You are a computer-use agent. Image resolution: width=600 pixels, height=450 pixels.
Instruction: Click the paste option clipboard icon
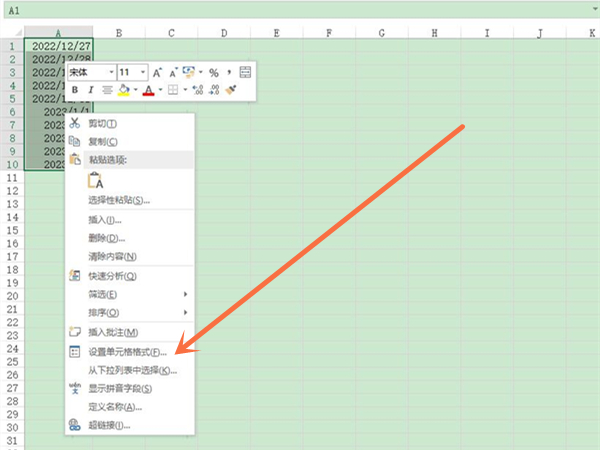(96, 181)
